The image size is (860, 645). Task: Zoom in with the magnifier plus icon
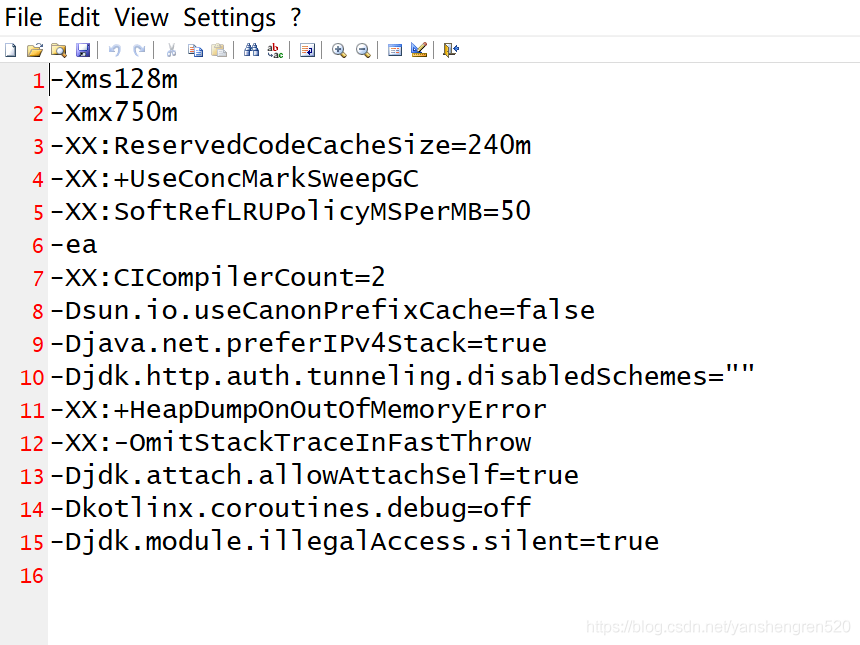(x=339, y=50)
